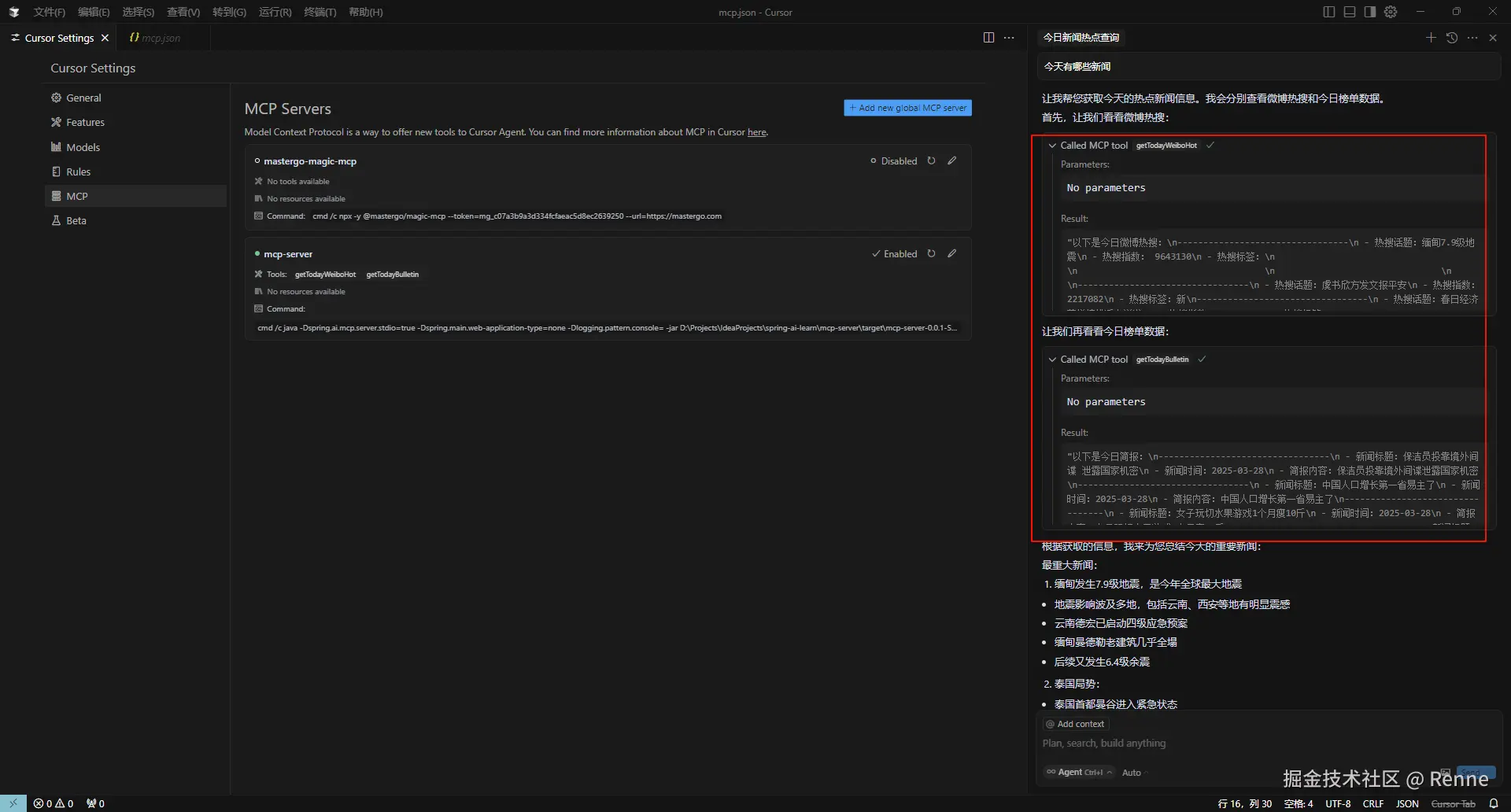Open the 帮助(H) menu
1511x812 pixels.
[366, 12]
